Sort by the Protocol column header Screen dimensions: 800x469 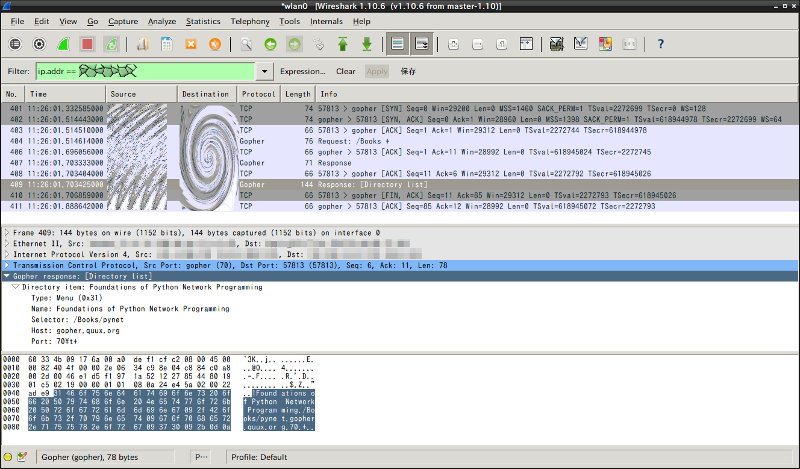(259, 94)
